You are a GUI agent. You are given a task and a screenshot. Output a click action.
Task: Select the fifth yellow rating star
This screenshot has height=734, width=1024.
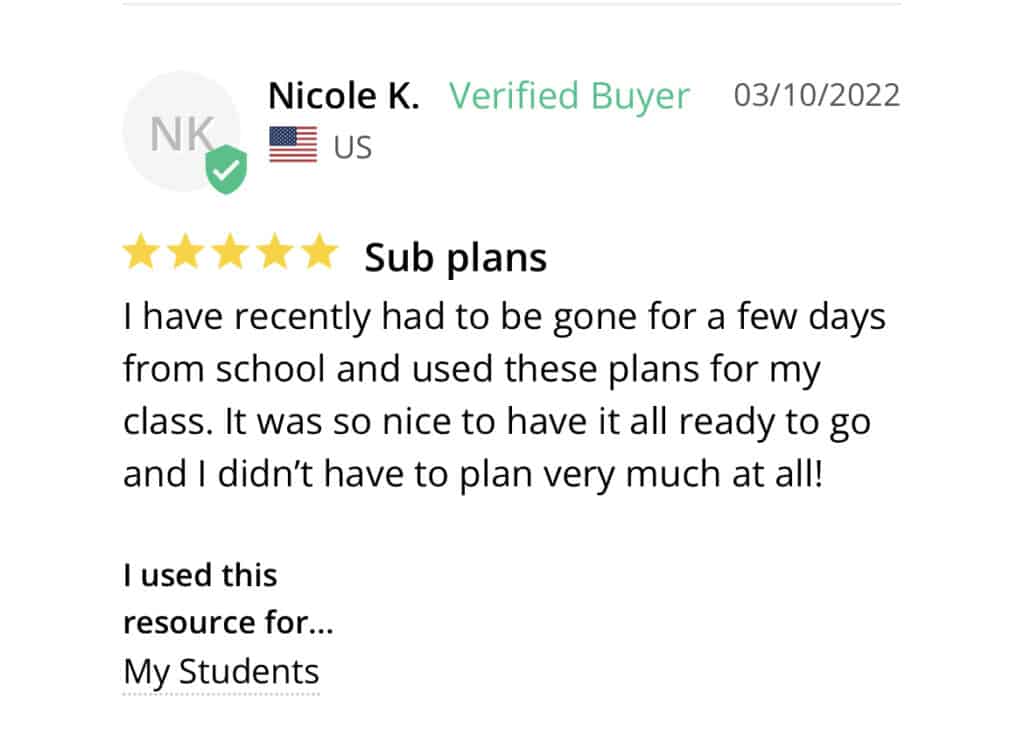(x=320, y=251)
